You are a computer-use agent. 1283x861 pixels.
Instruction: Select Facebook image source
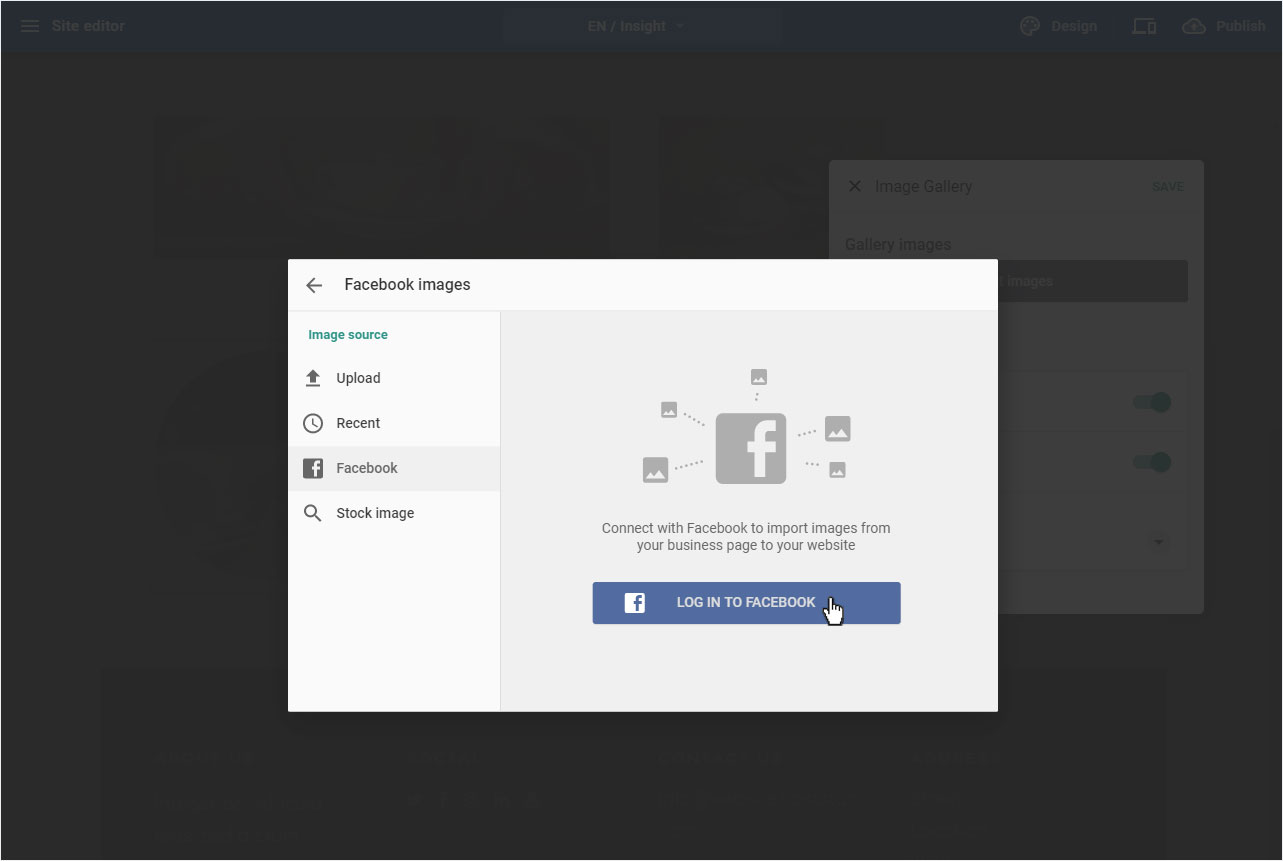point(394,468)
